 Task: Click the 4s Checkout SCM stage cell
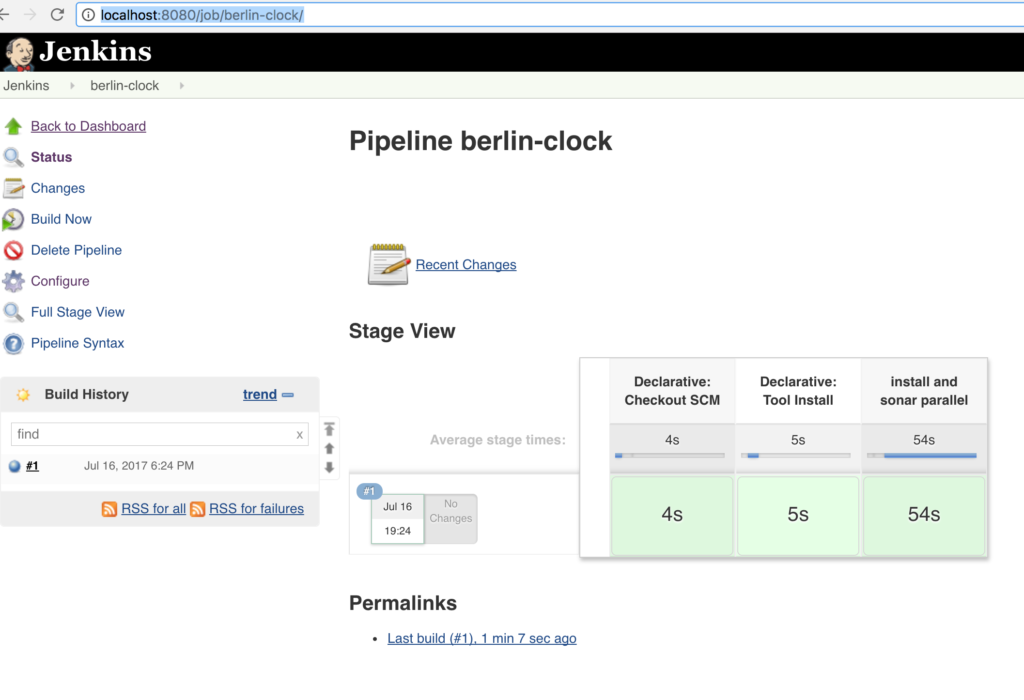(x=672, y=515)
